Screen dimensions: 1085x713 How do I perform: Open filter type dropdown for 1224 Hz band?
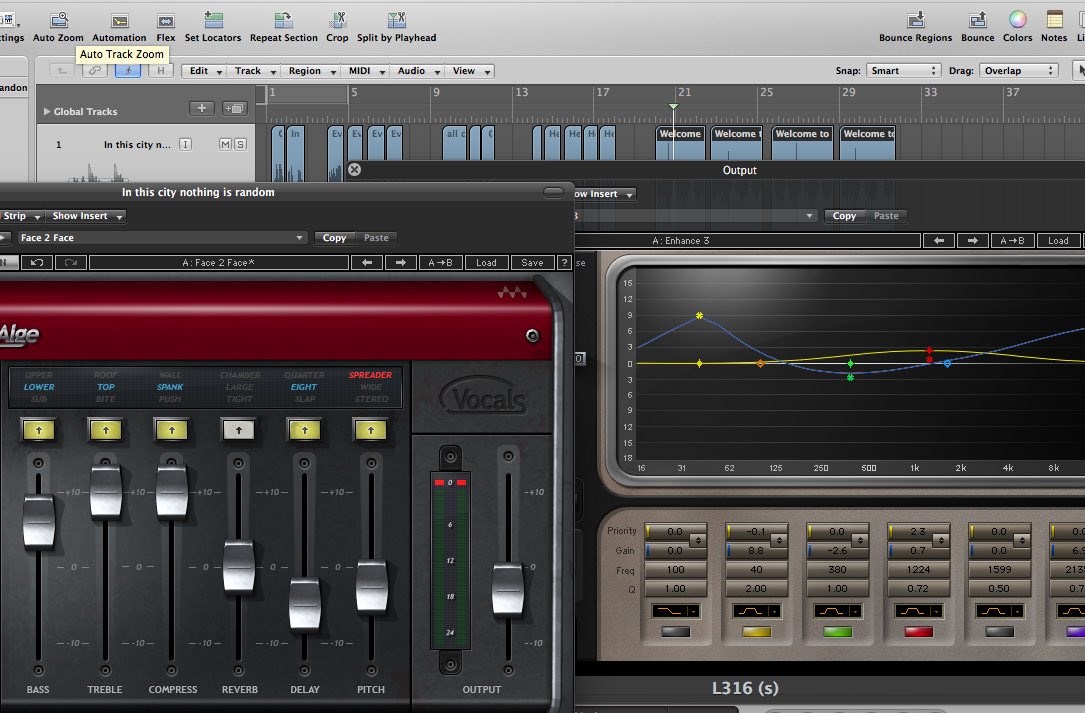coord(919,611)
